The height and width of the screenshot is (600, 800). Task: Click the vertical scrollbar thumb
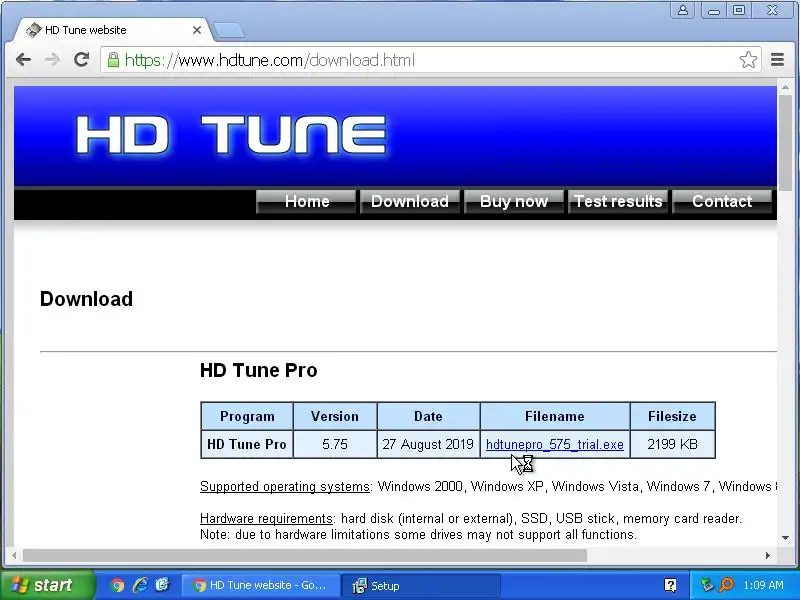tap(785, 141)
